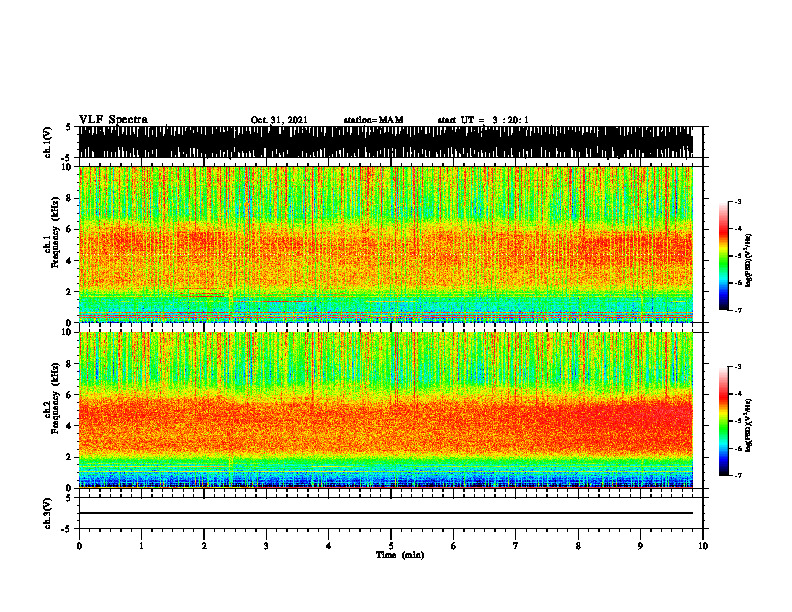Click the "4" kHz tick of ch.2 spectrogram
Image resolution: width=792 pixels, height=612 pixels.
[70, 426]
